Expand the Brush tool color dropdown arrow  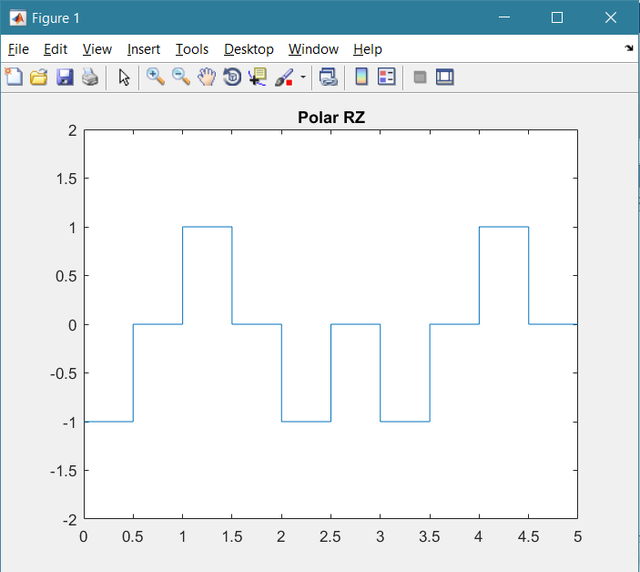point(303,77)
